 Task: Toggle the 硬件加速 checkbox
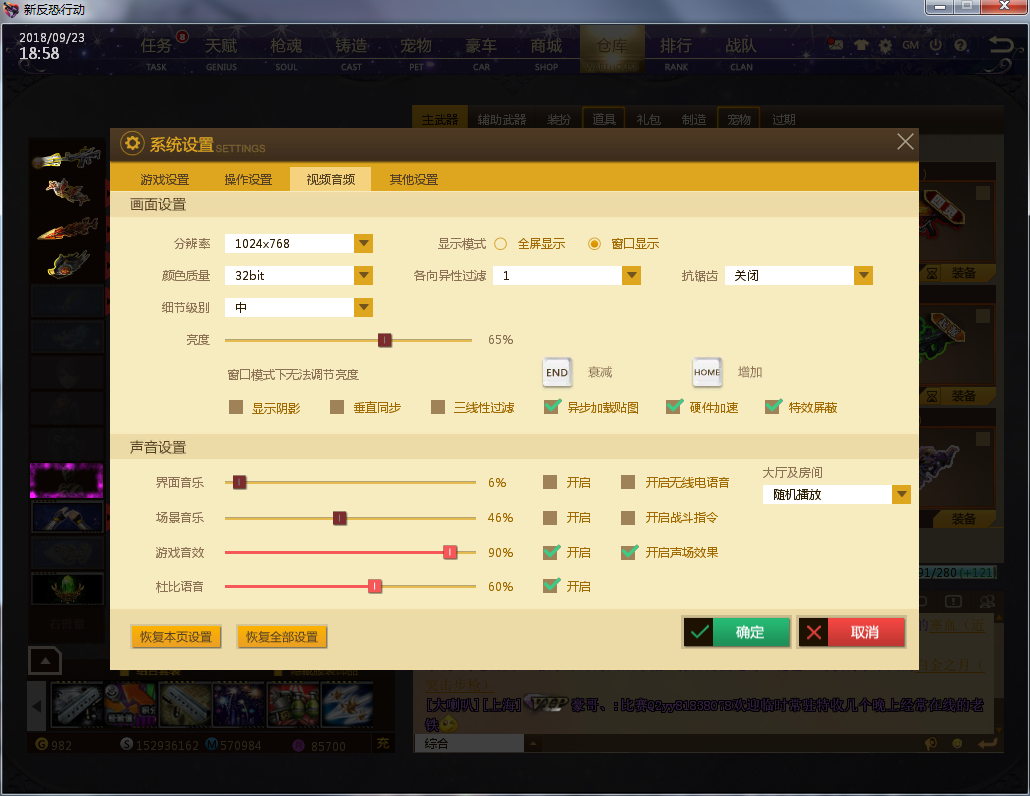point(674,407)
